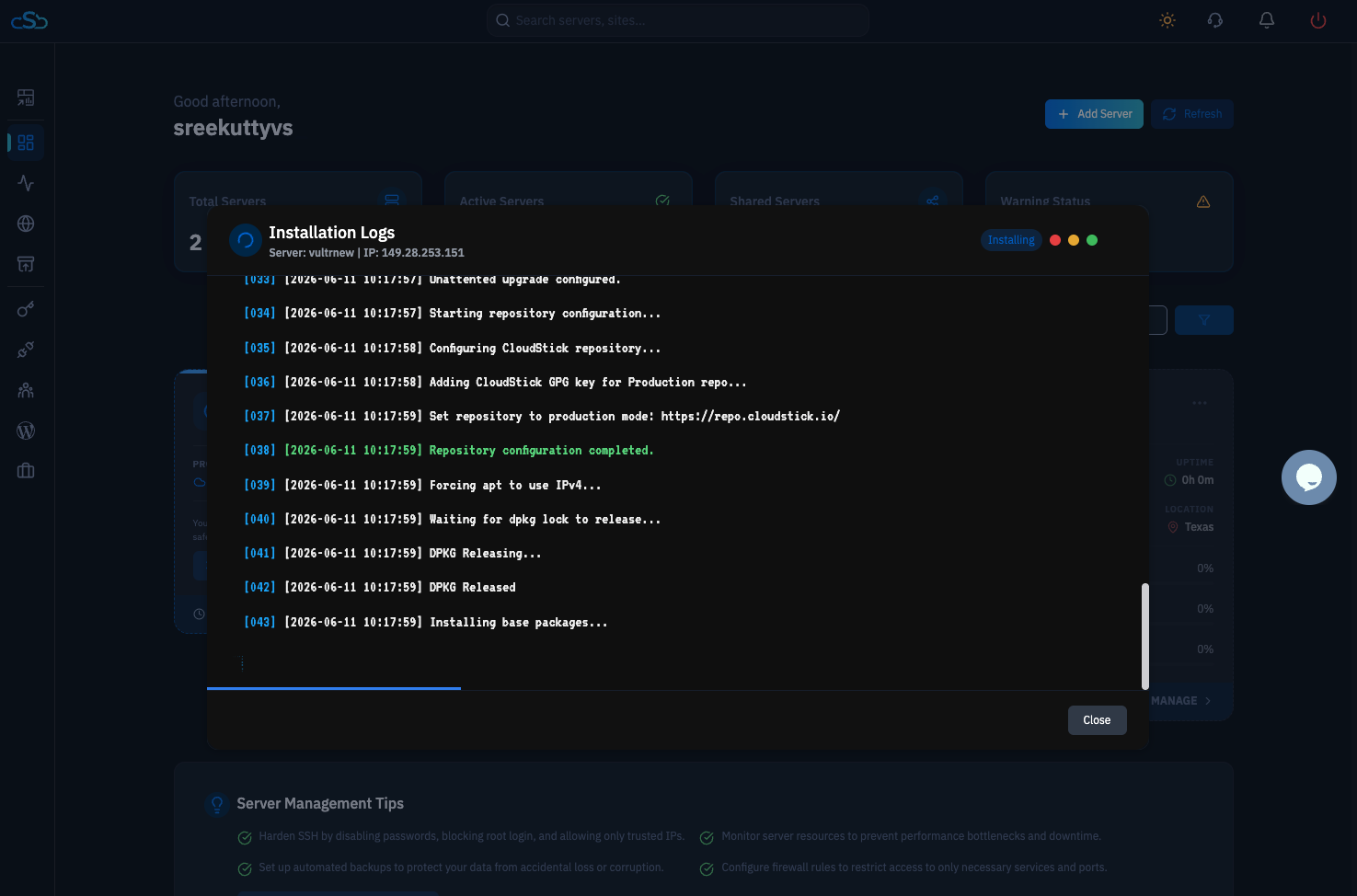
Task: Select log line 041 DPKG Releasing
Action: pos(393,554)
